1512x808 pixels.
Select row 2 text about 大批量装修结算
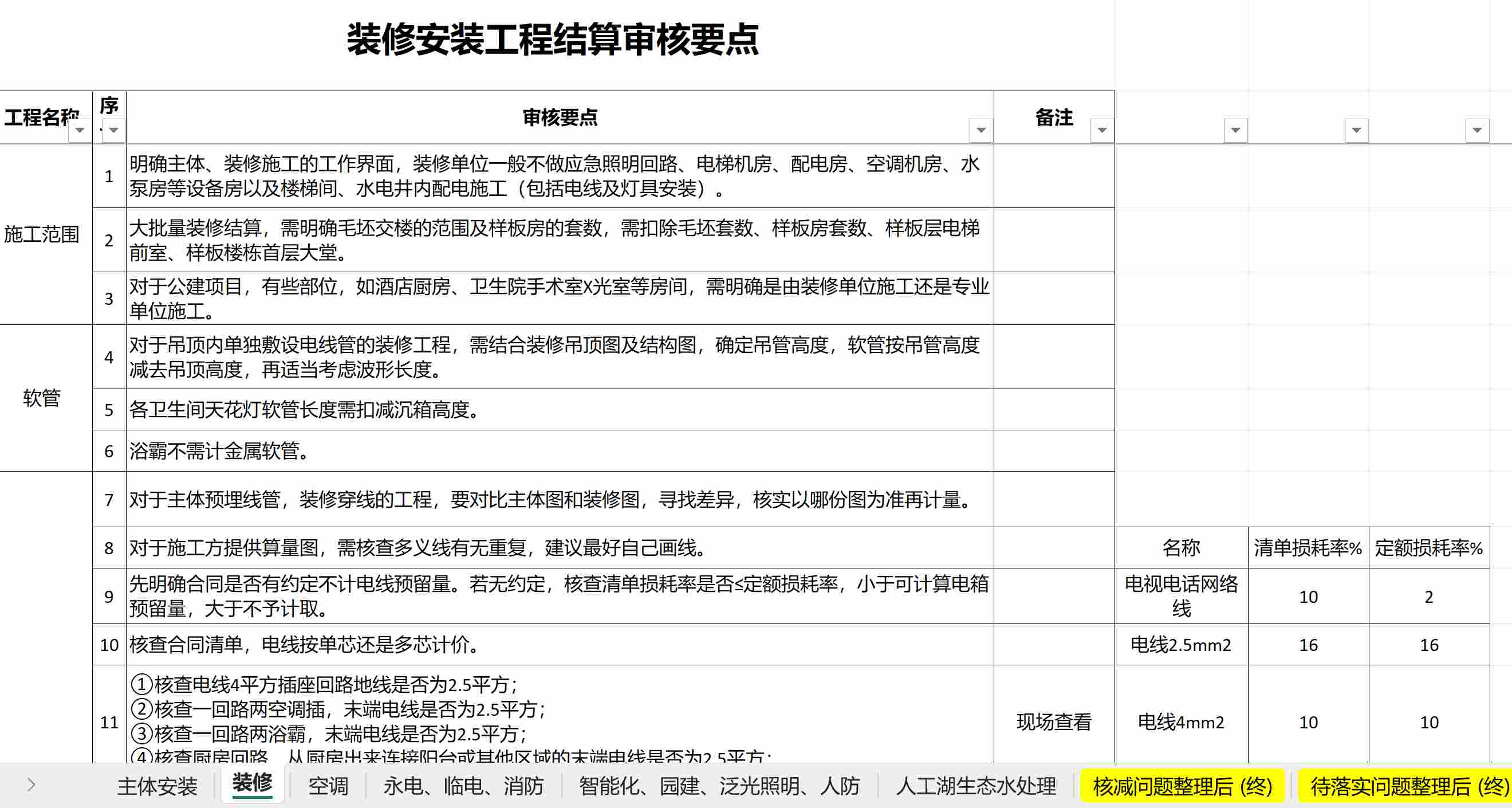click(560, 240)
